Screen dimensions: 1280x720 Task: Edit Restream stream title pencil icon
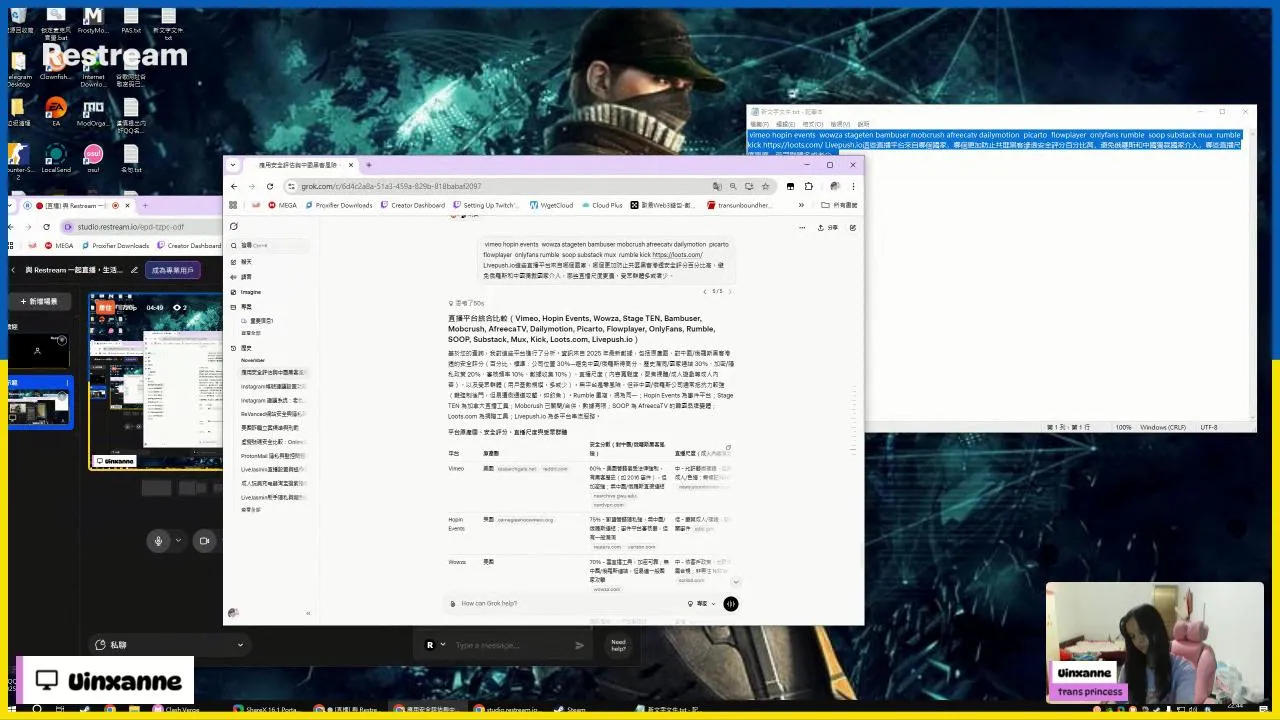pyautogui.click(x=135, y=270)
